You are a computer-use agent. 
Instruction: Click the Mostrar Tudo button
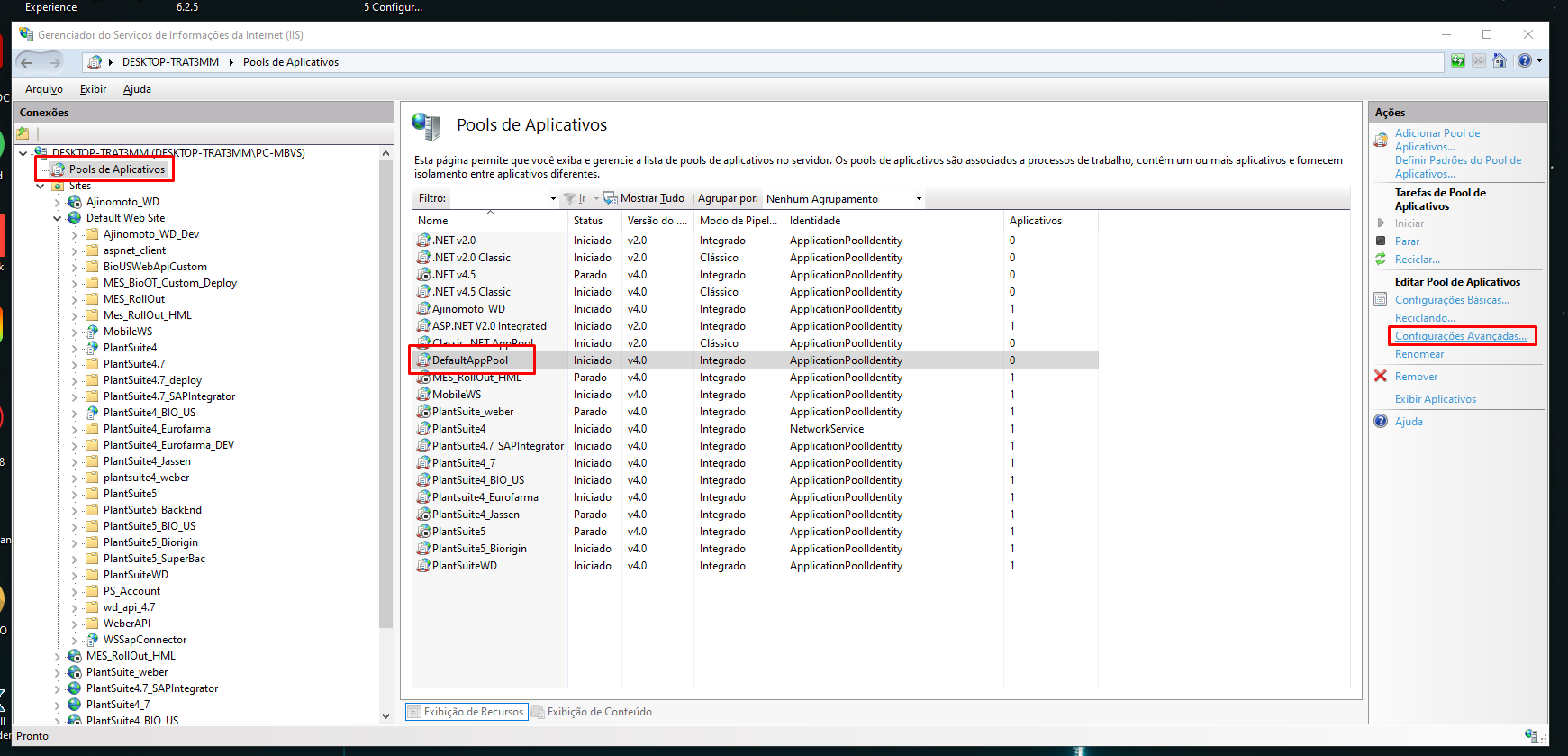coord(644,198)
